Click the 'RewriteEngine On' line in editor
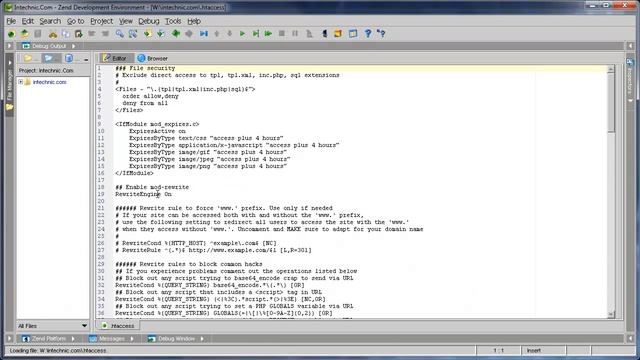The image size is (640, 360). pos(143,194)
